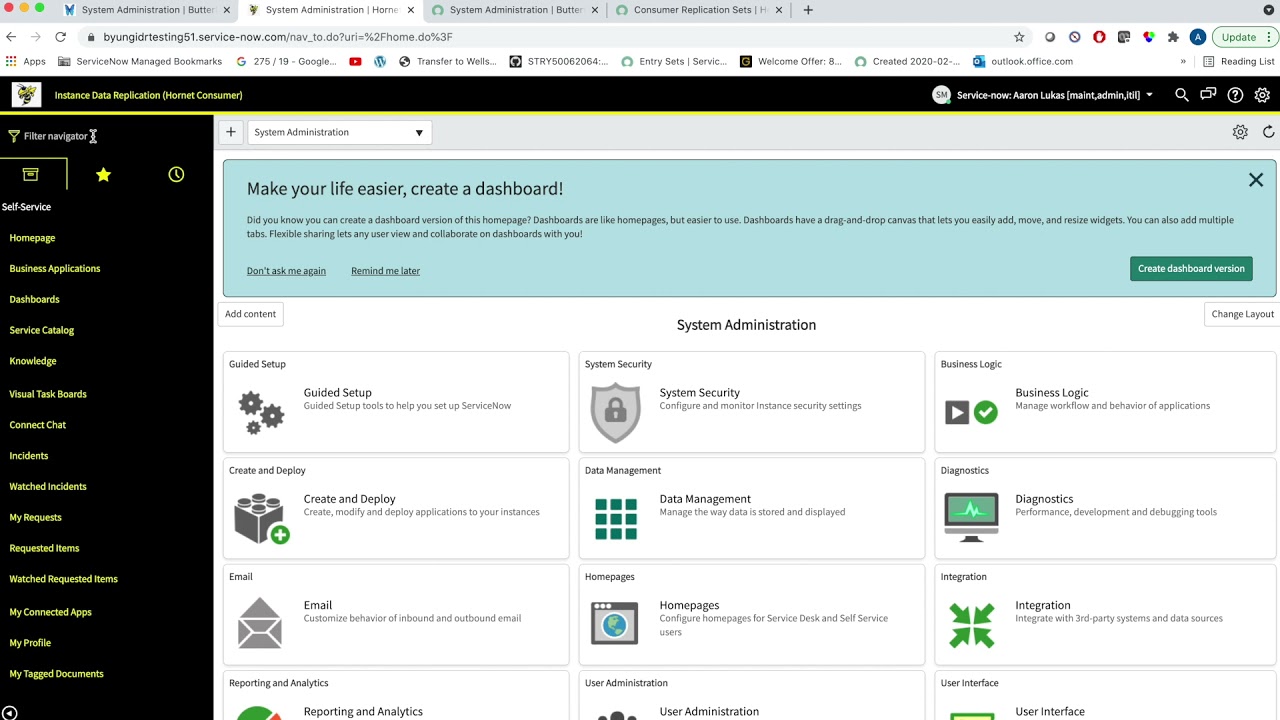
Task: Click the browser back arrow
Action: 11,37
